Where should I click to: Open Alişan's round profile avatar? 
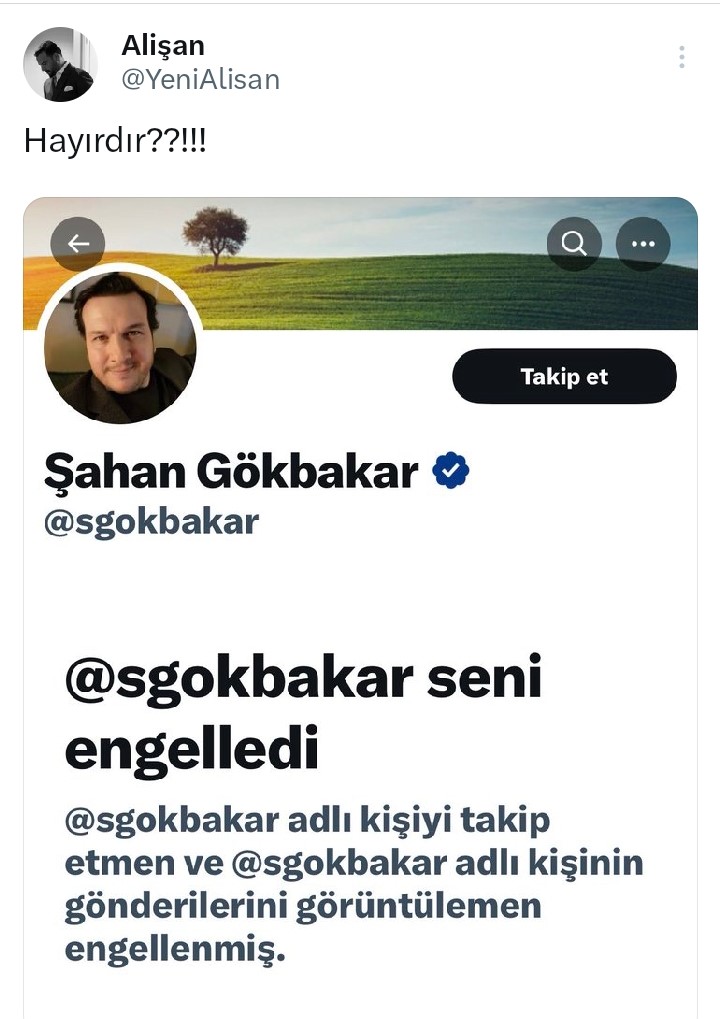[60, 64]
